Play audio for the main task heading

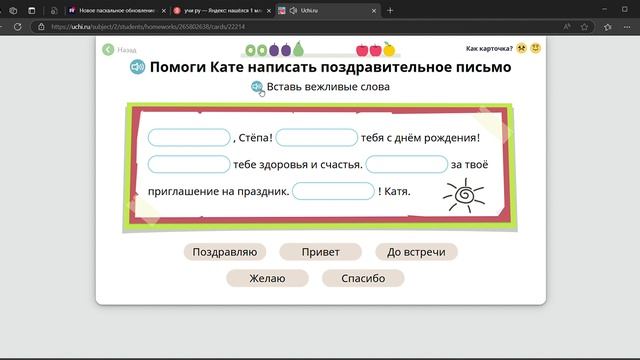pos(138,67)
